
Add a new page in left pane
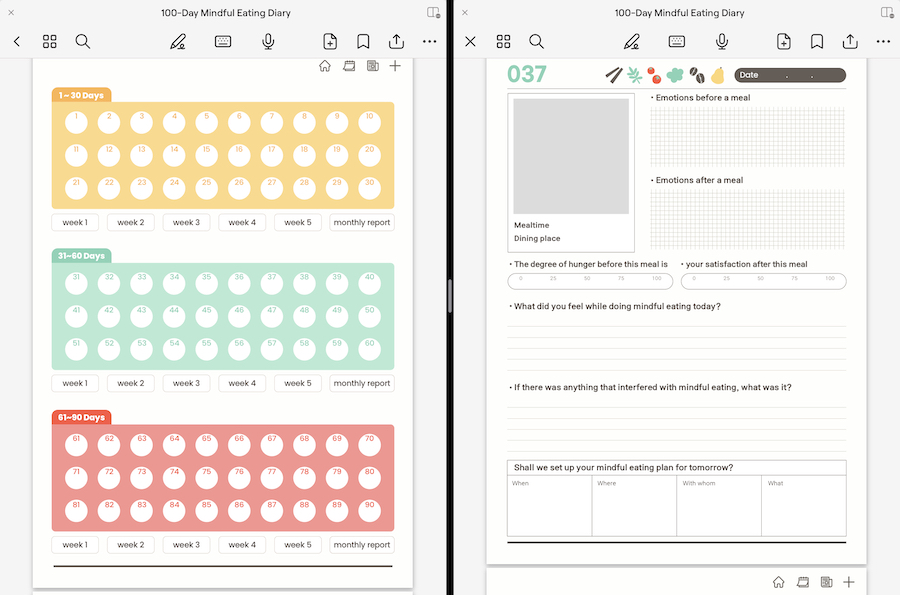coord(330,41)
